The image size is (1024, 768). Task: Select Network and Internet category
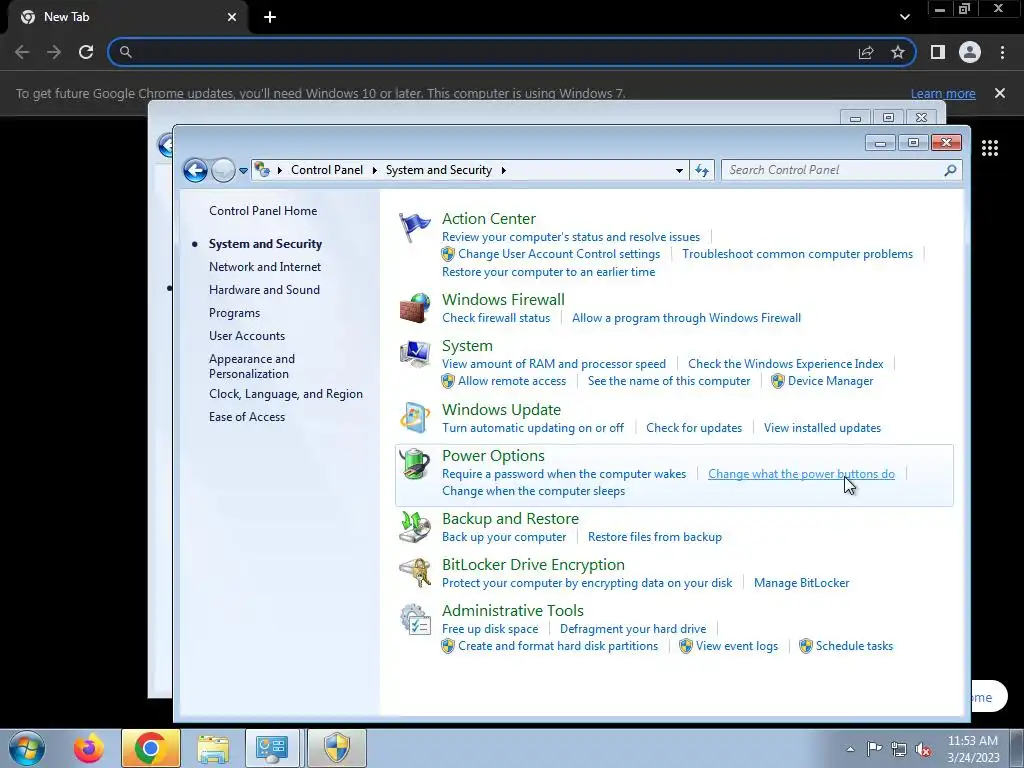pos(264,267)
